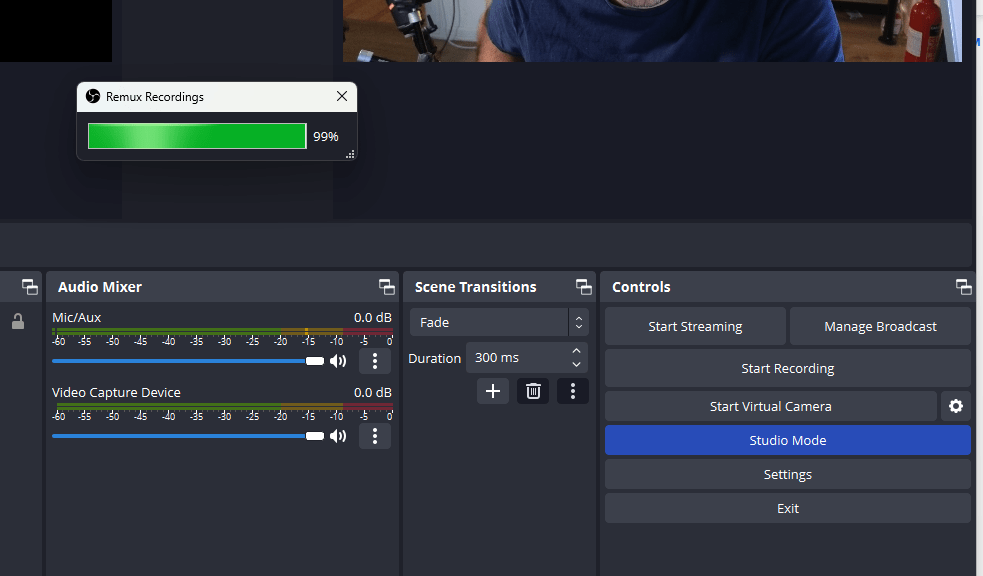This screenshot has width=983, height=576.
Task: Open Settings from Controls
Action: (x=788, y=474)
